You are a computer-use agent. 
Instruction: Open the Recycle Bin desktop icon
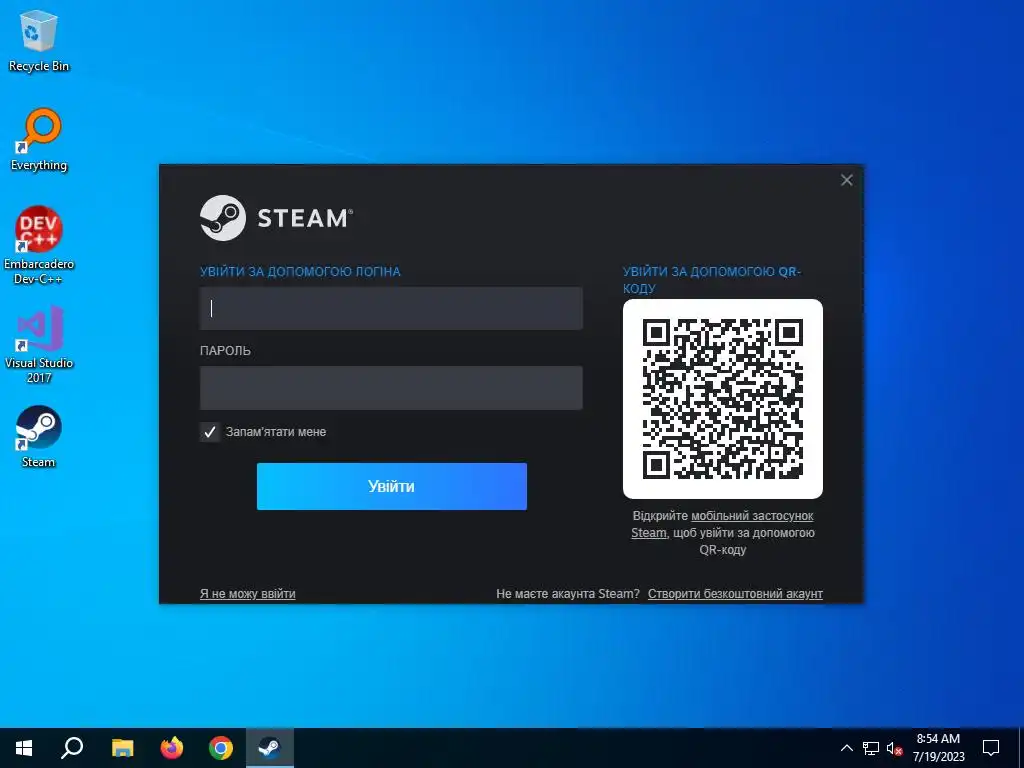[39, 40]
